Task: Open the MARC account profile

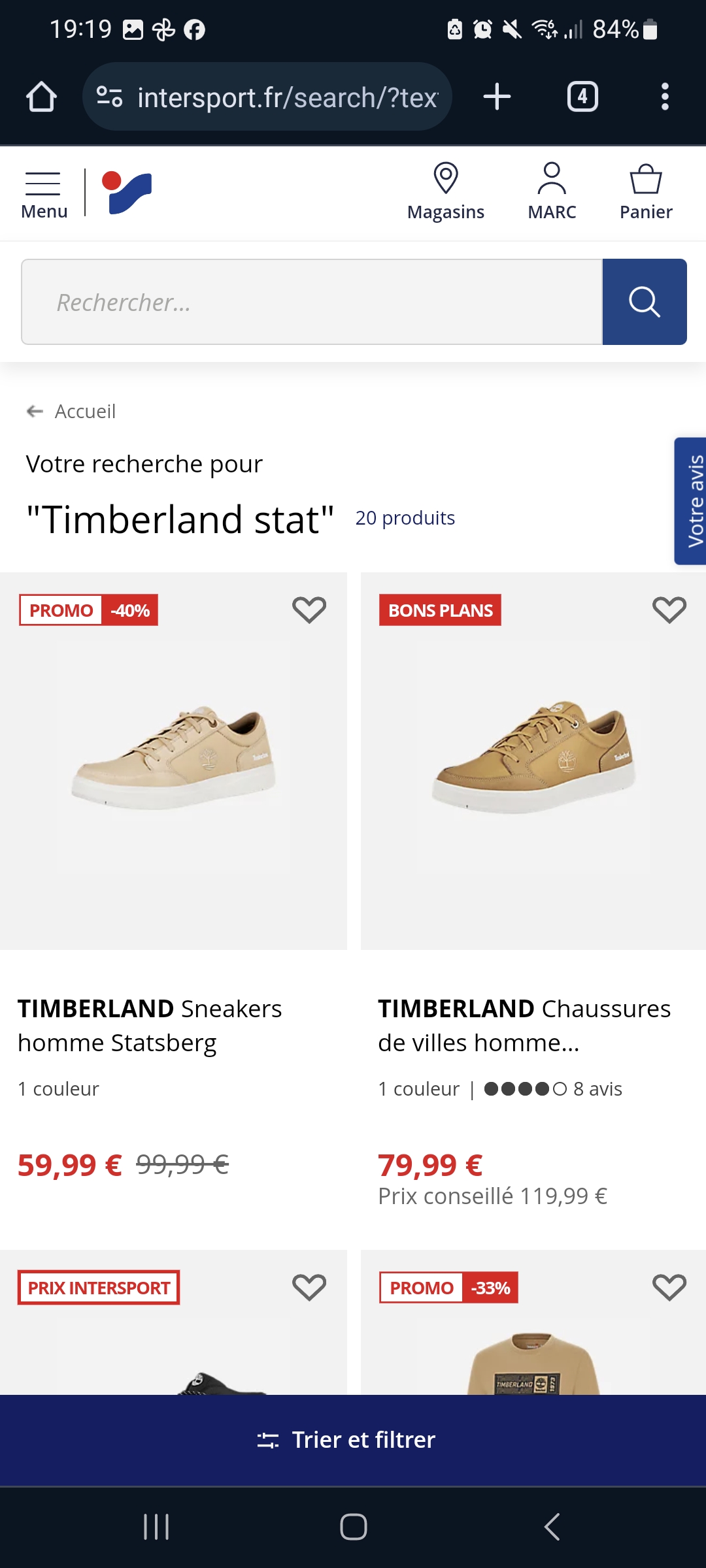Action: click(552, 193)
